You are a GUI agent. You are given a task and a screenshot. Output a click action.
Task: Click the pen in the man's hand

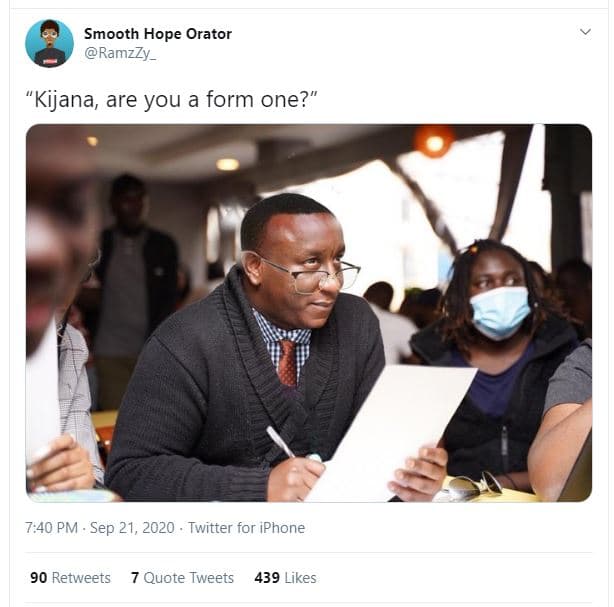[x=281, y=442]
